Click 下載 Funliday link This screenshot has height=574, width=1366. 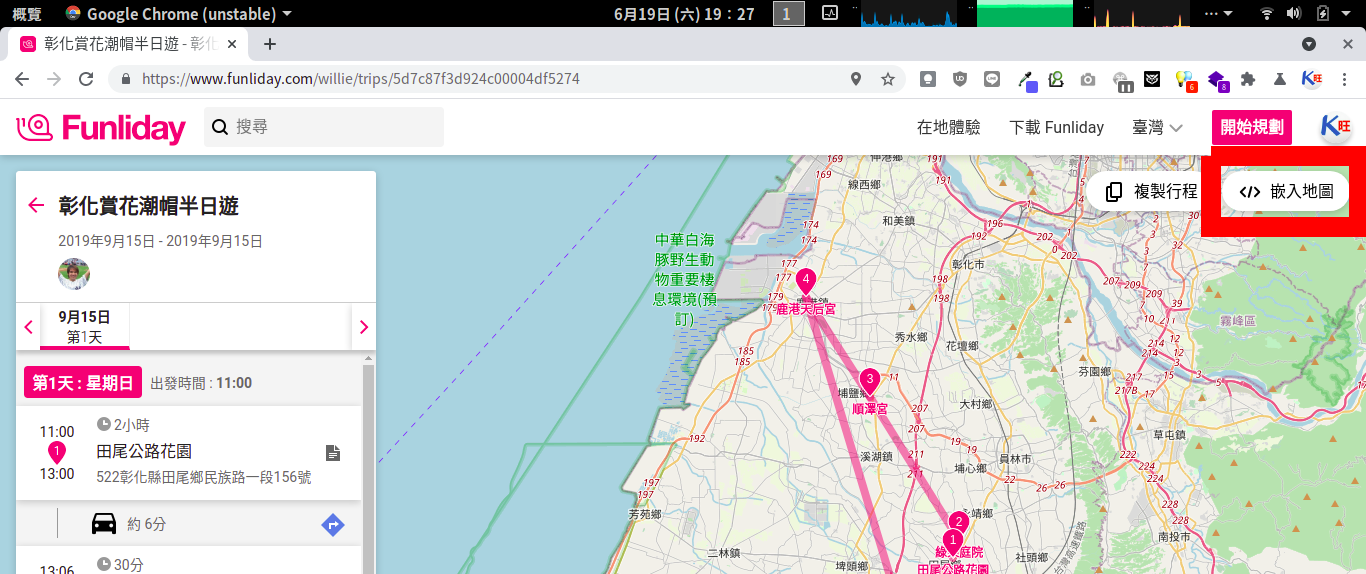point(1056,128)
